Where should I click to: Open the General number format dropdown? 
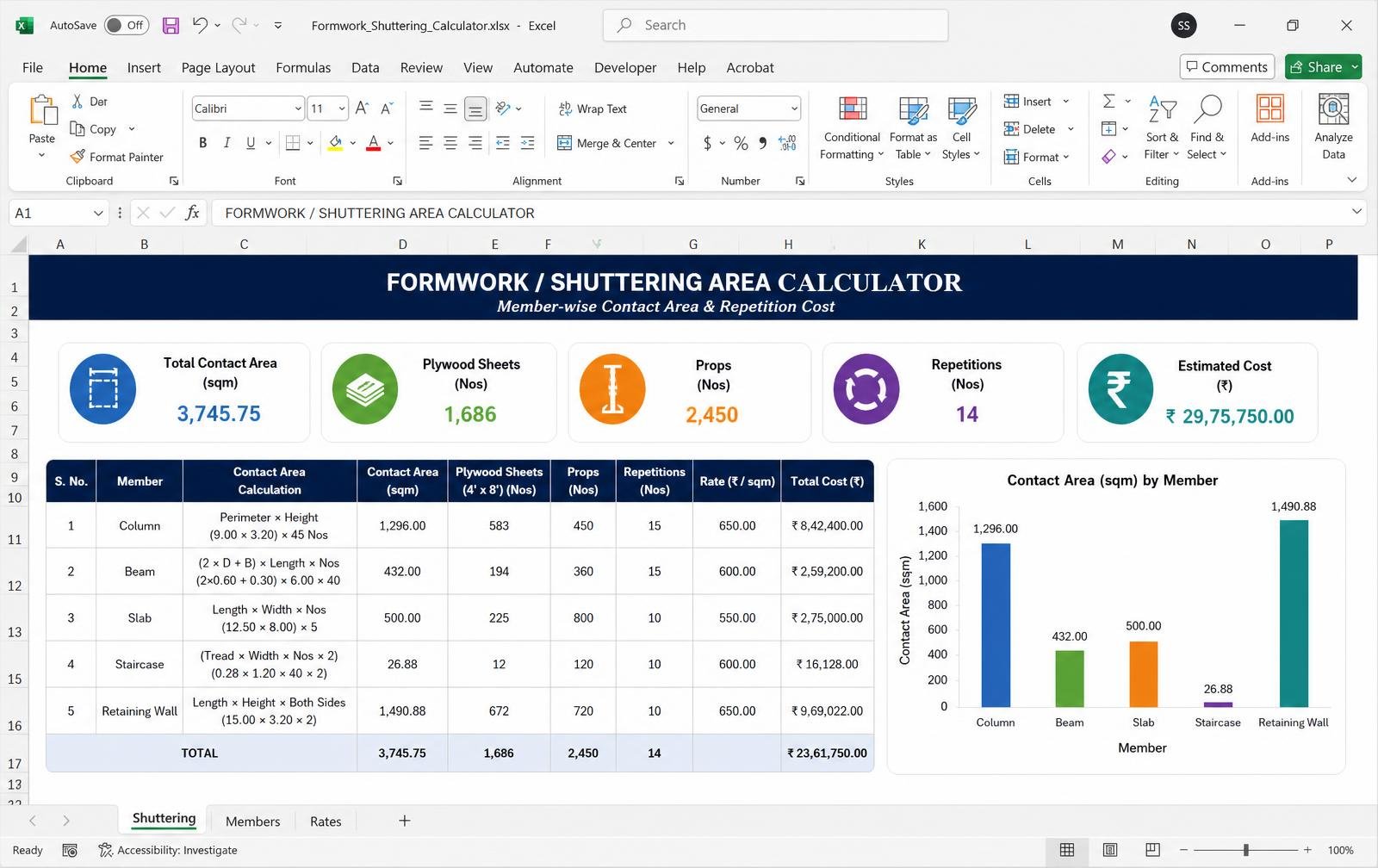coord(794,108)
